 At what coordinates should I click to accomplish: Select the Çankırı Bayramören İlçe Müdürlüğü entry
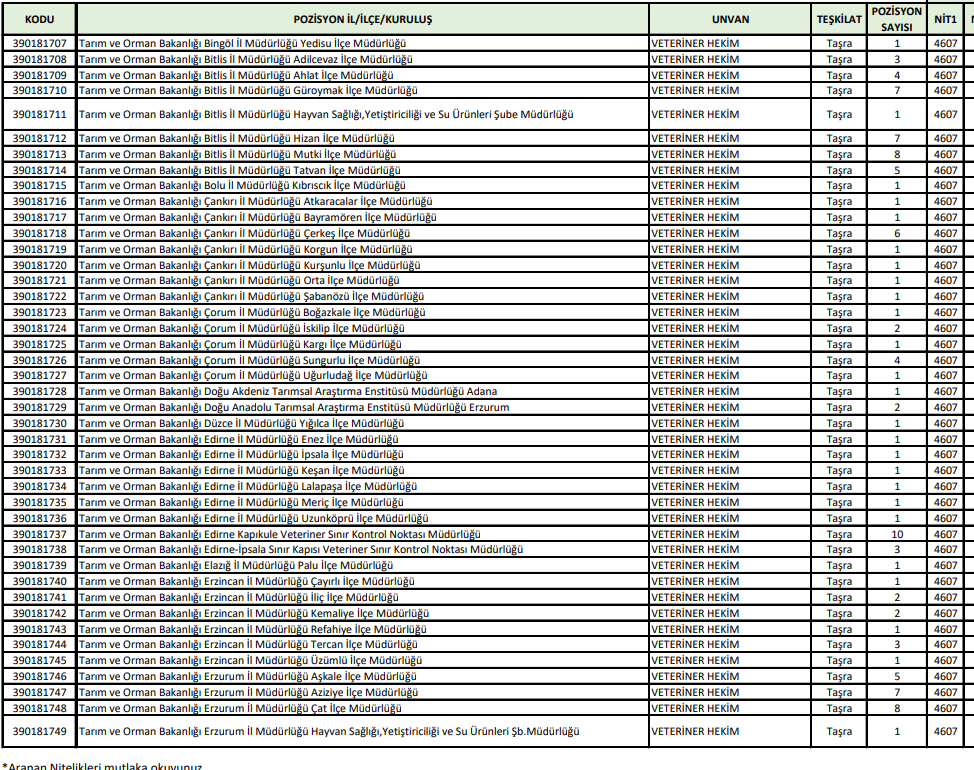pos(258,217)
